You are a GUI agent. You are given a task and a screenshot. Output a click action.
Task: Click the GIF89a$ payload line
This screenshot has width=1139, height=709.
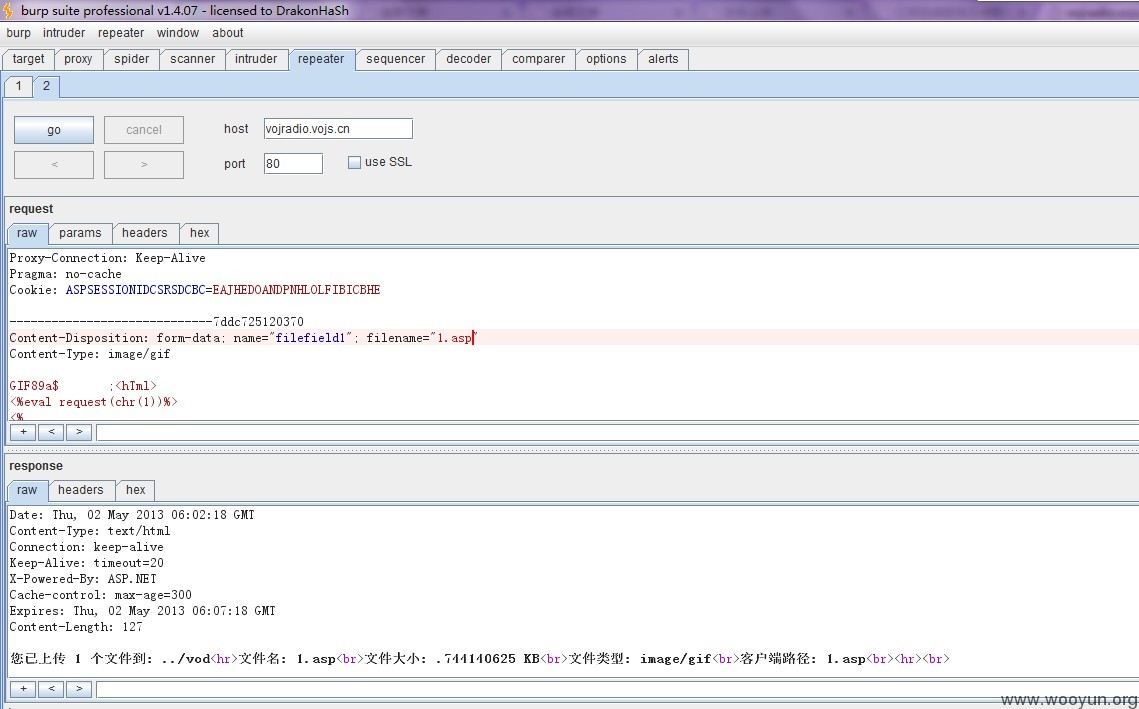point(83,386)
